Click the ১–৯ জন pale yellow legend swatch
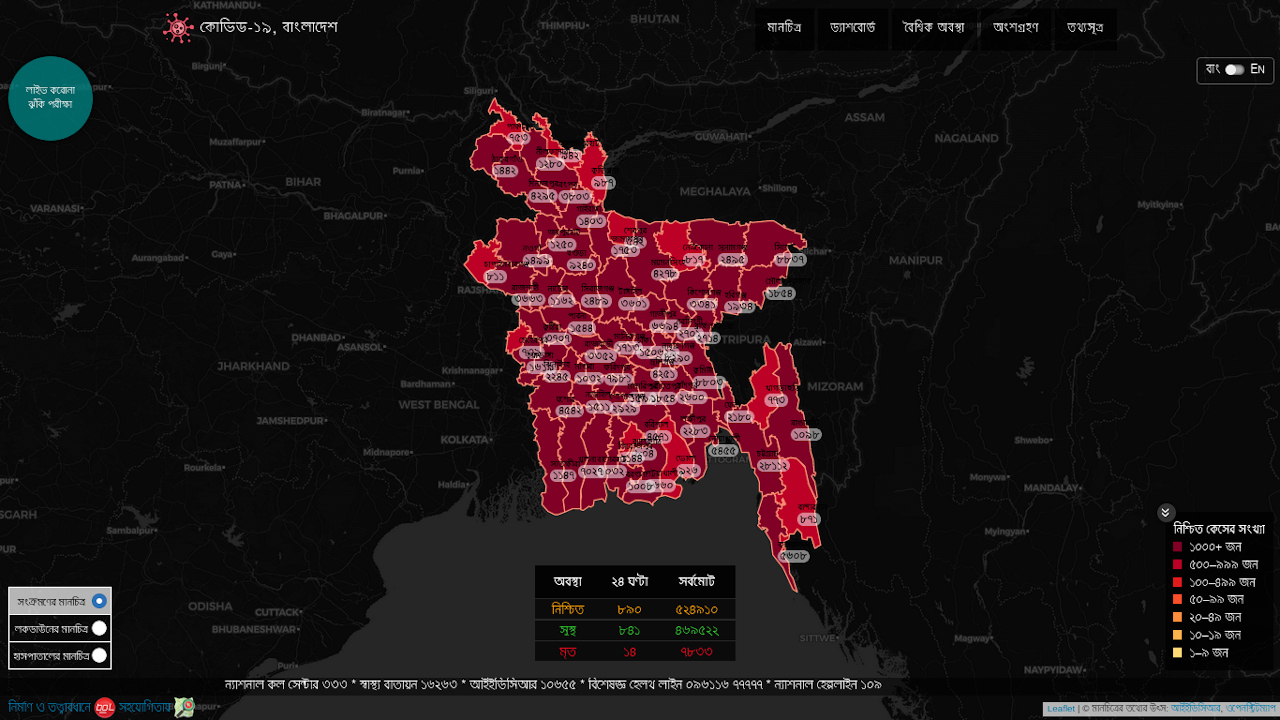Image resolution: width=1280 pixels, height=720 pixels. [1178, 653]
